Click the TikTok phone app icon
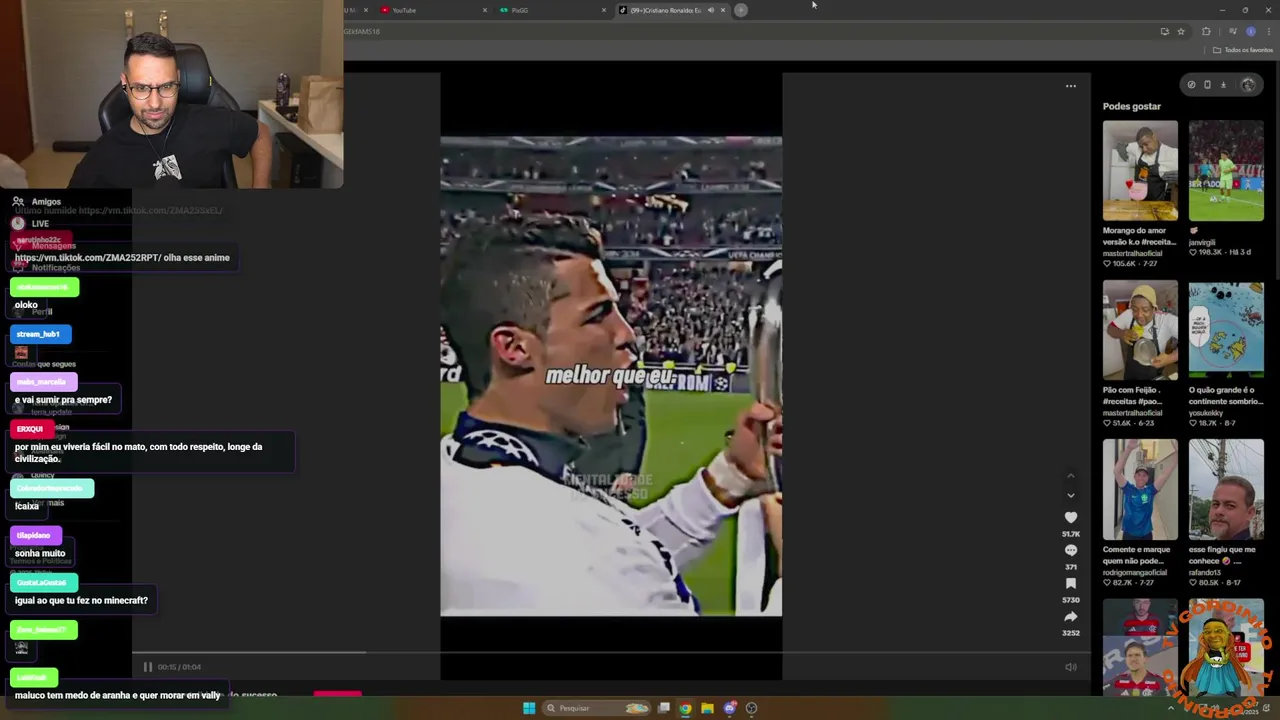 tap(1207, 85)
